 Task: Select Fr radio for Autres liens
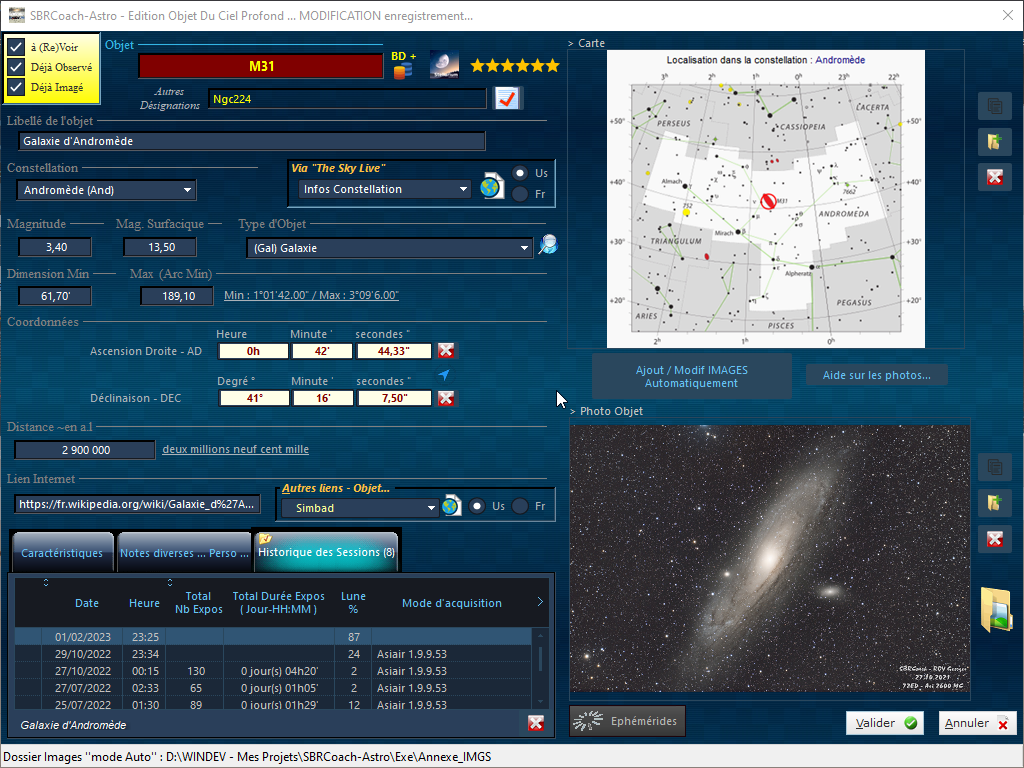tap(520, 506)
